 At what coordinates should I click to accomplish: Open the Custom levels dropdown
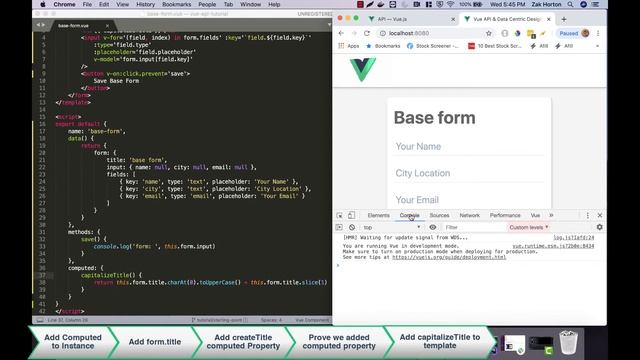[x=529, y=227]
